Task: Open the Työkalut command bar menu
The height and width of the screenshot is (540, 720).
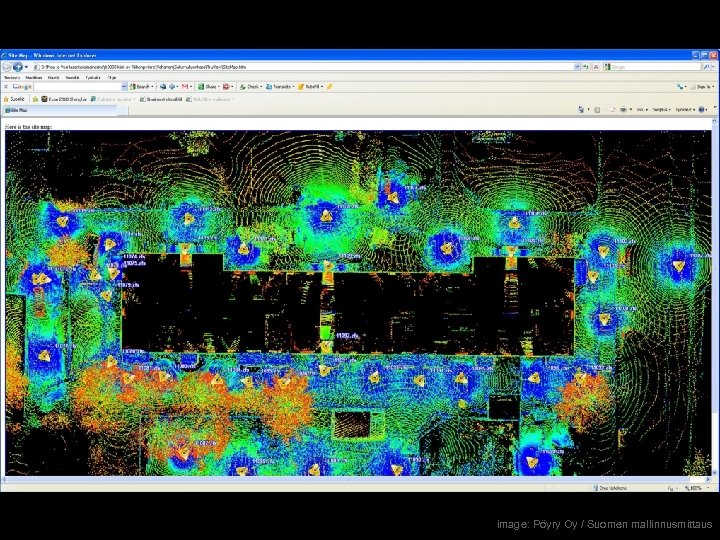Action: (x=684, y=110)
